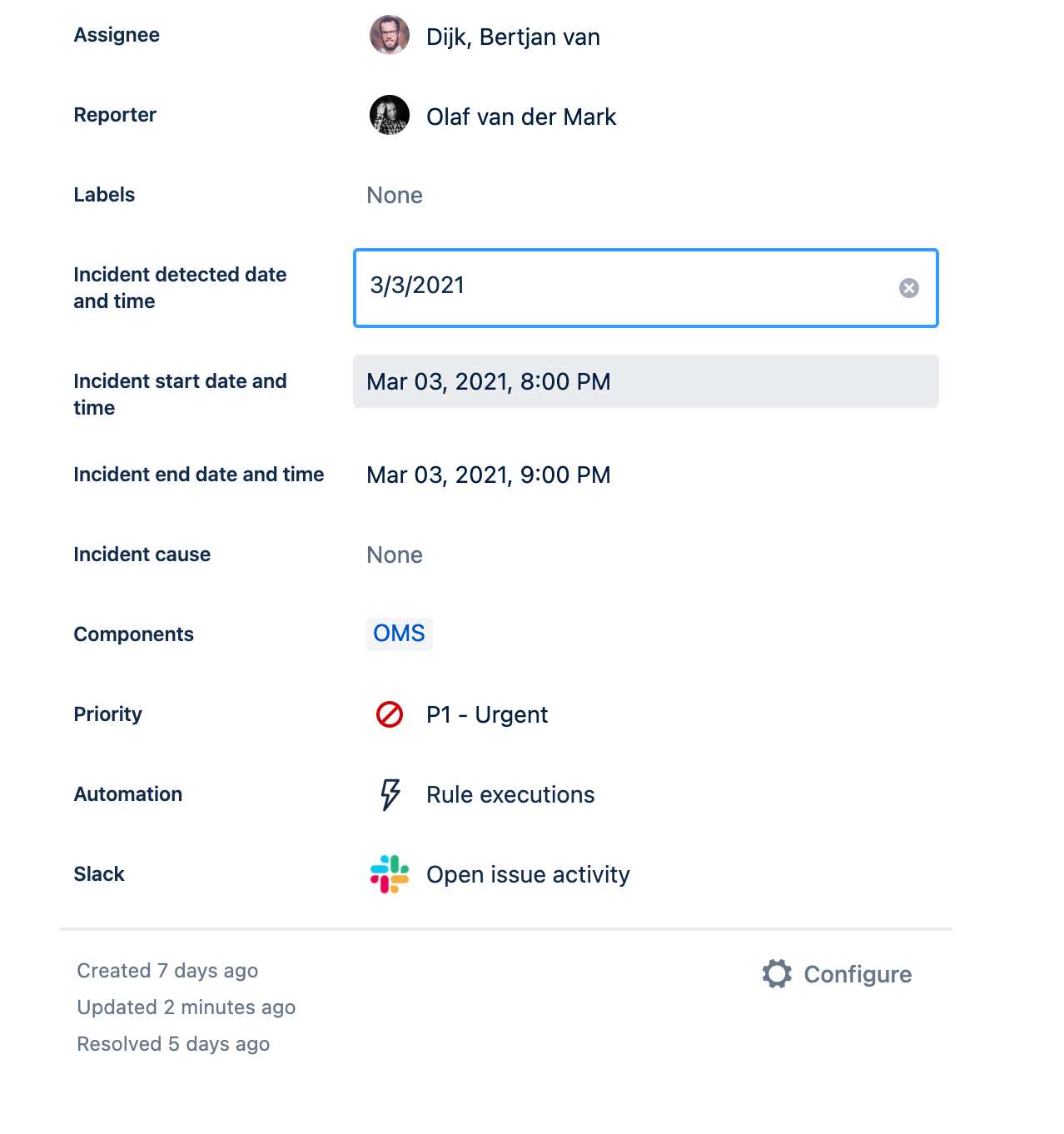The width and height of the screenshot is (1064, 1134).
Task: Edit the Labels field showing None
Action: click(x=395, y=195)
